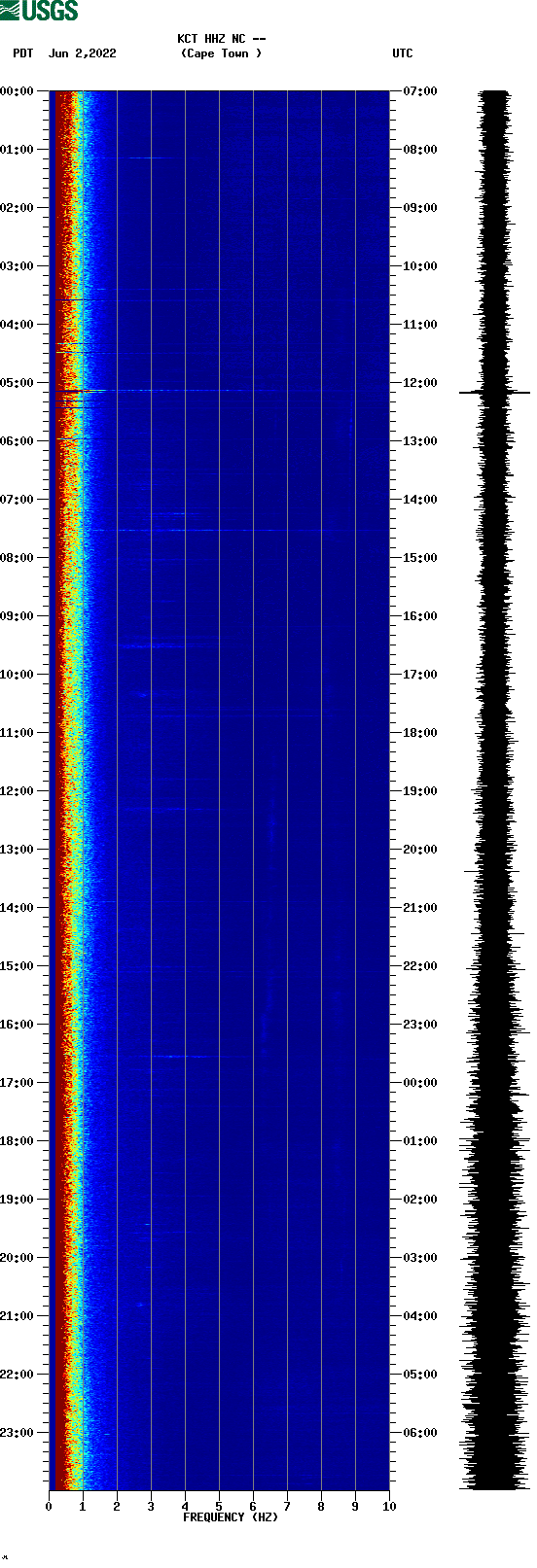Screen dimensions: 537x1568
Task: Click the 06:00 UTC time label
Action: (x=420, y=1433)
